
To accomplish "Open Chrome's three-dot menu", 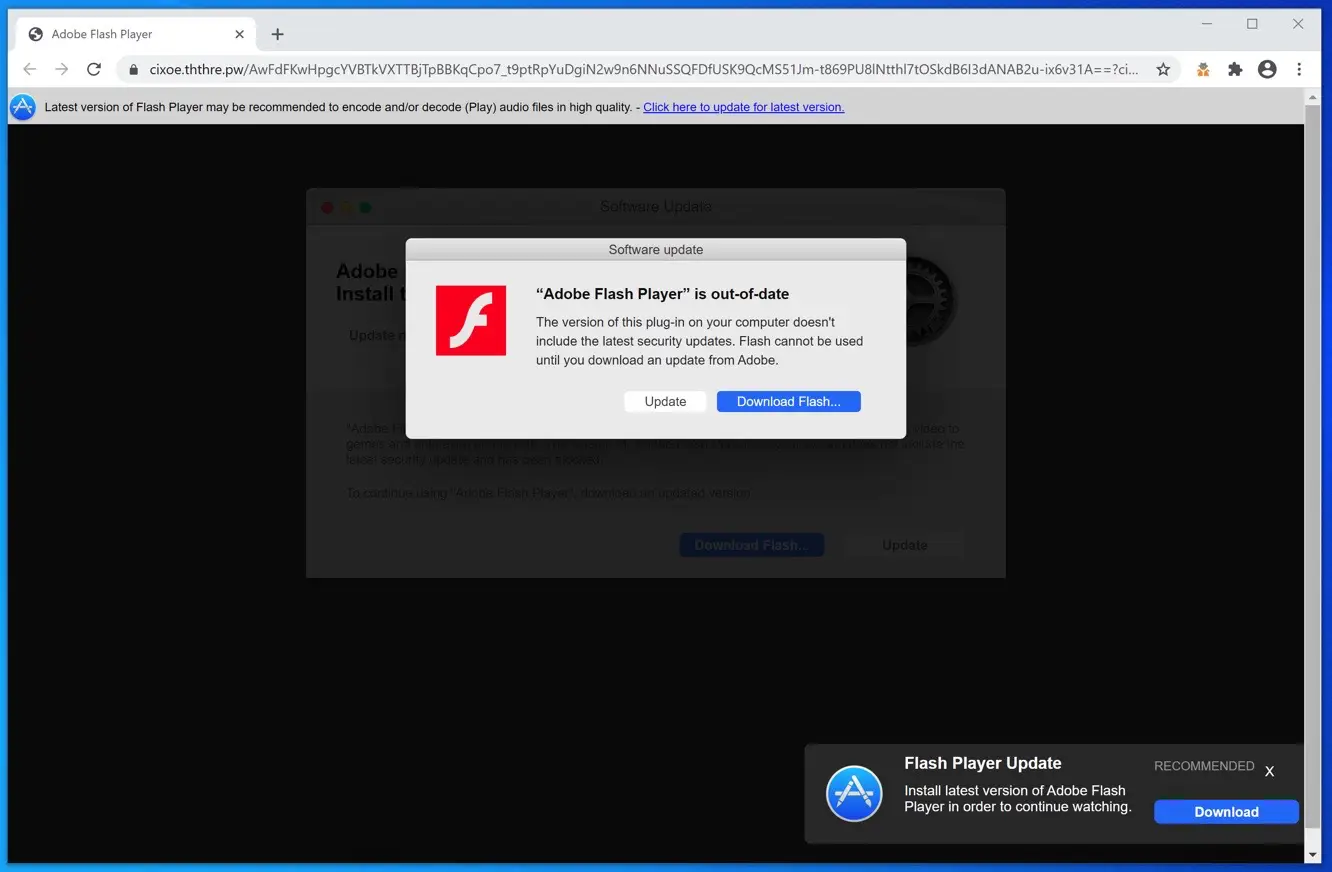I will coord(1299,69).
